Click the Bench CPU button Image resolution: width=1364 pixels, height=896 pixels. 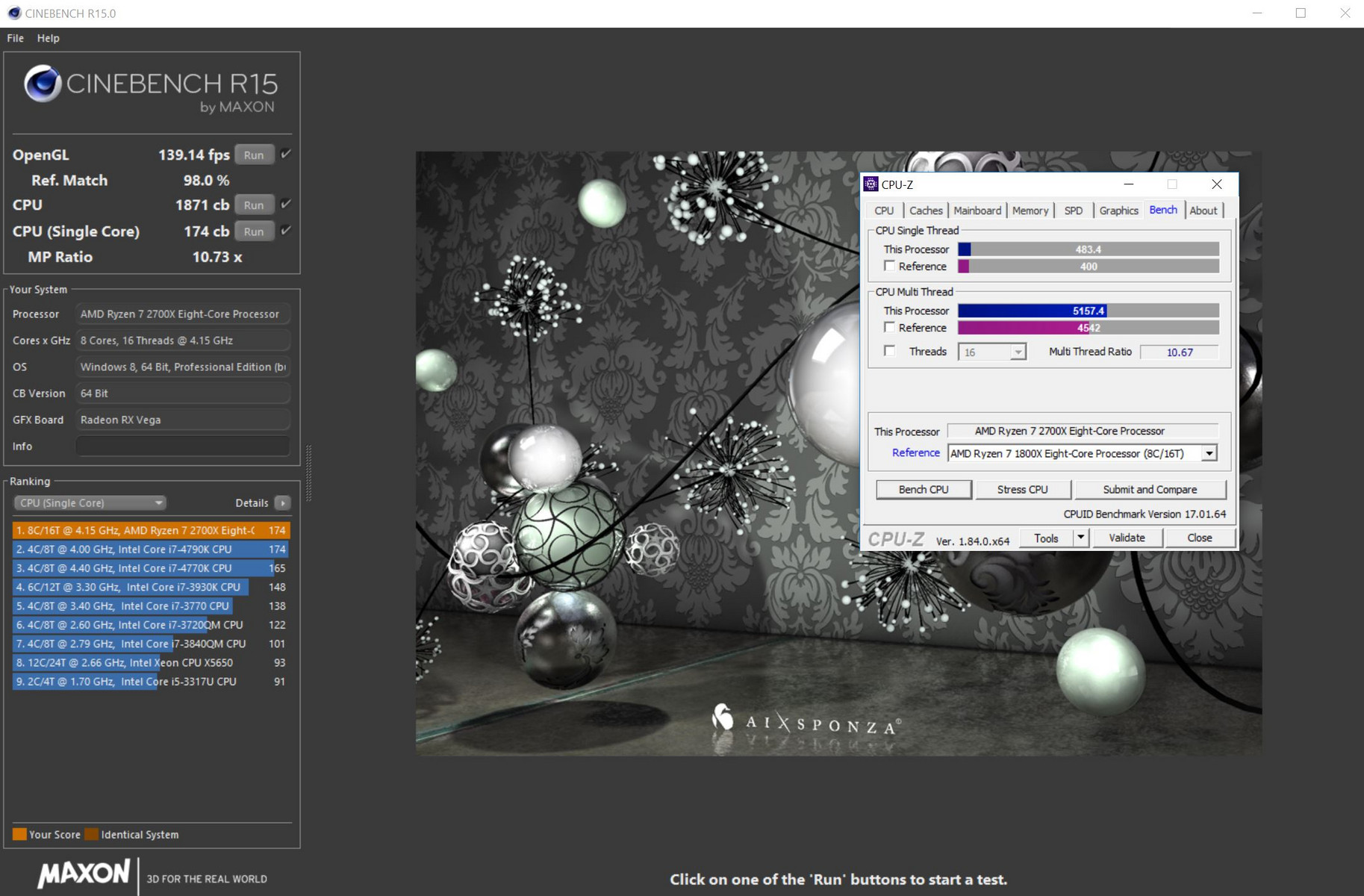(x=924, y=490)
